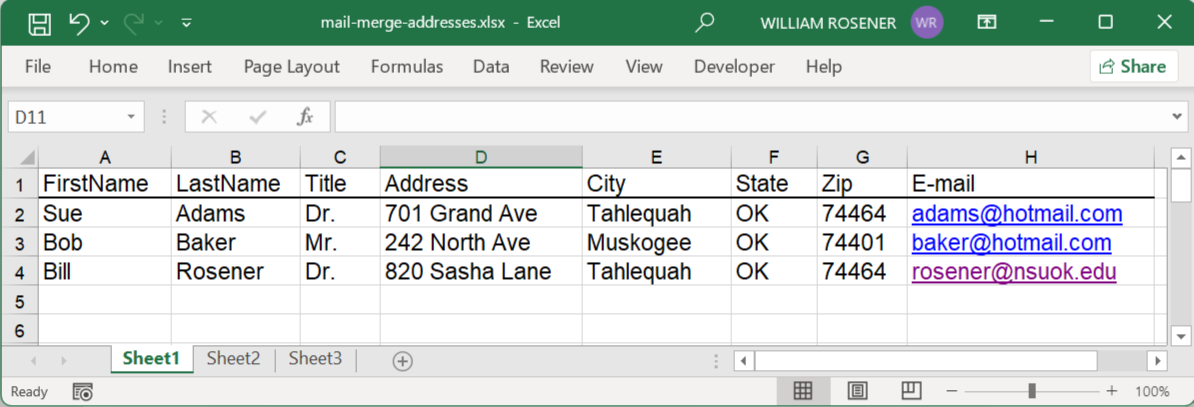Click the Save icon in title bar
The height and width of the screenshot is (407, 1194).
click(39, 22)
